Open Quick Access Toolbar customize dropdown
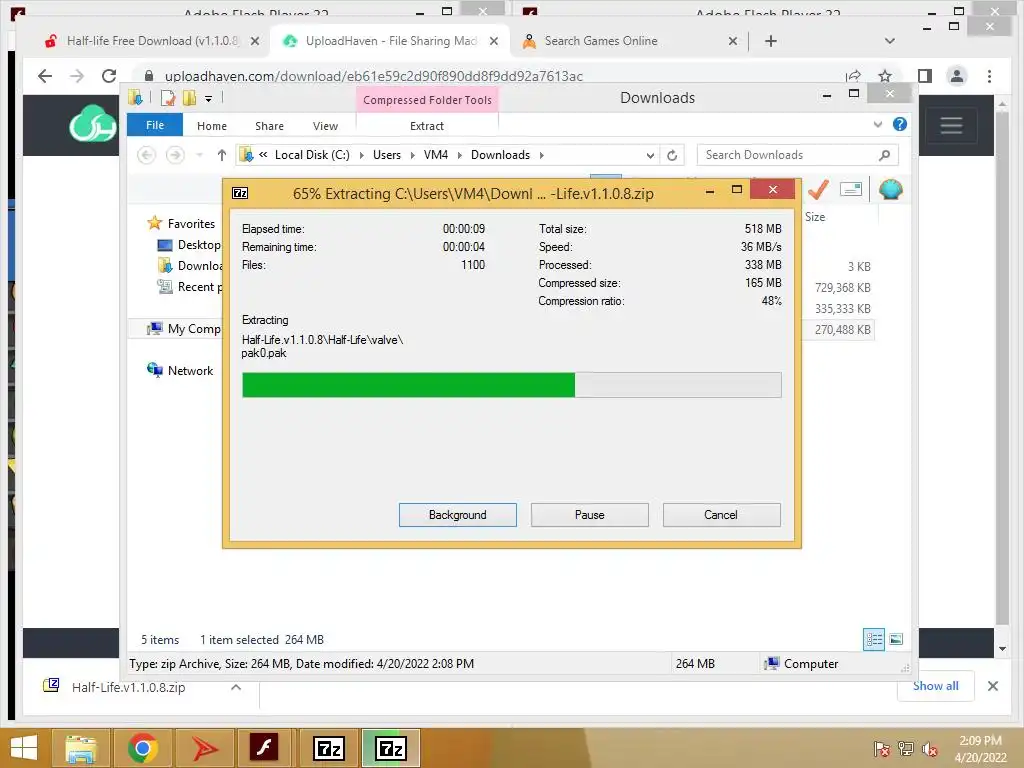 click(208, 99)
